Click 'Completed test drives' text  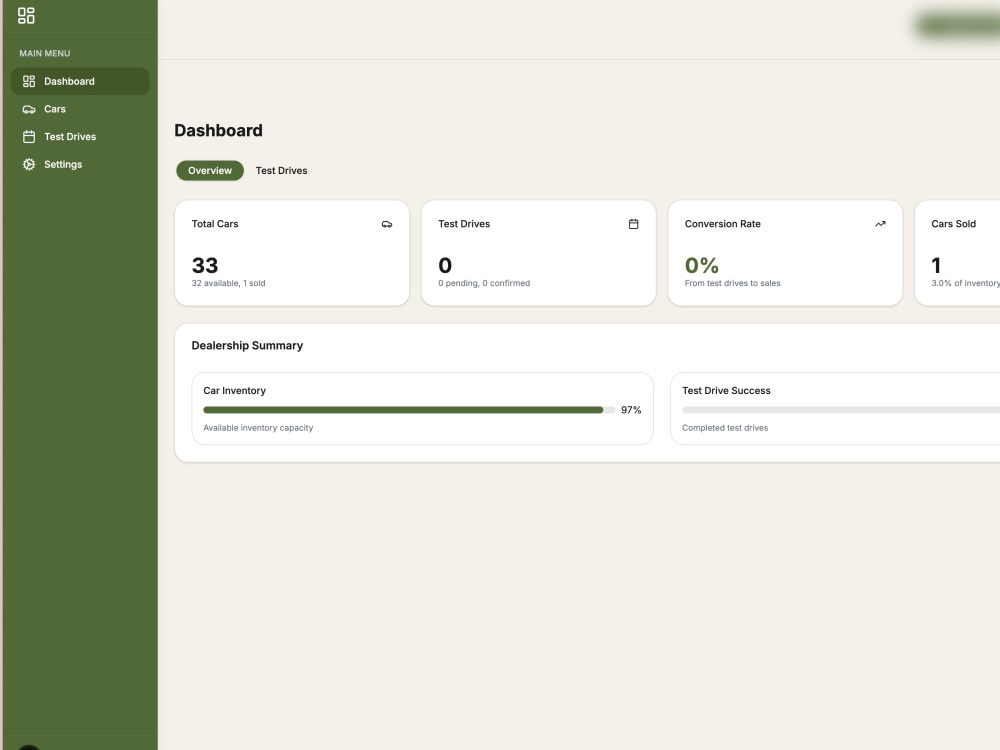click(725, 428)
